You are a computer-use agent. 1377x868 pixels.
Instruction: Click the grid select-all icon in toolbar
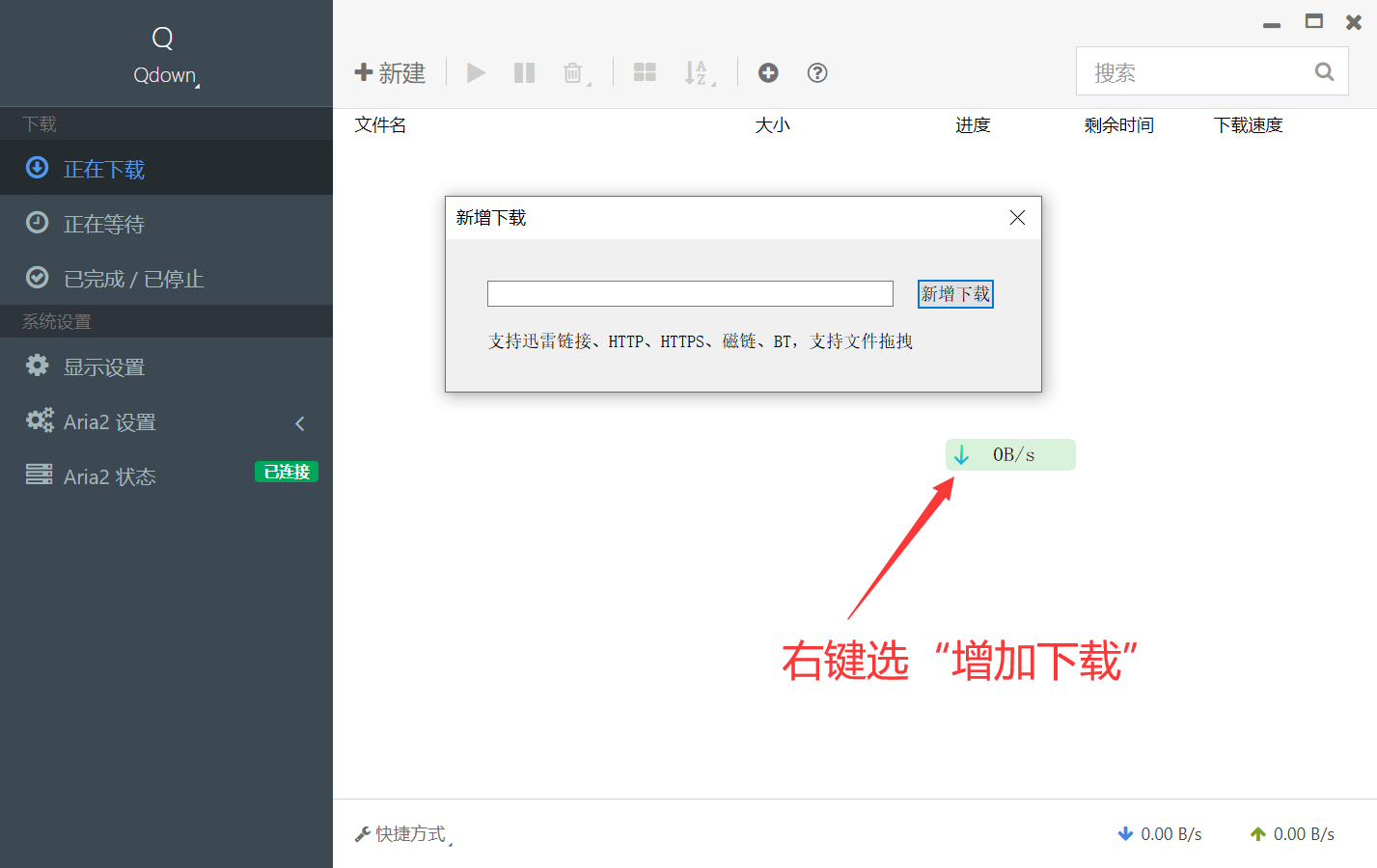(x=645, y=73)
